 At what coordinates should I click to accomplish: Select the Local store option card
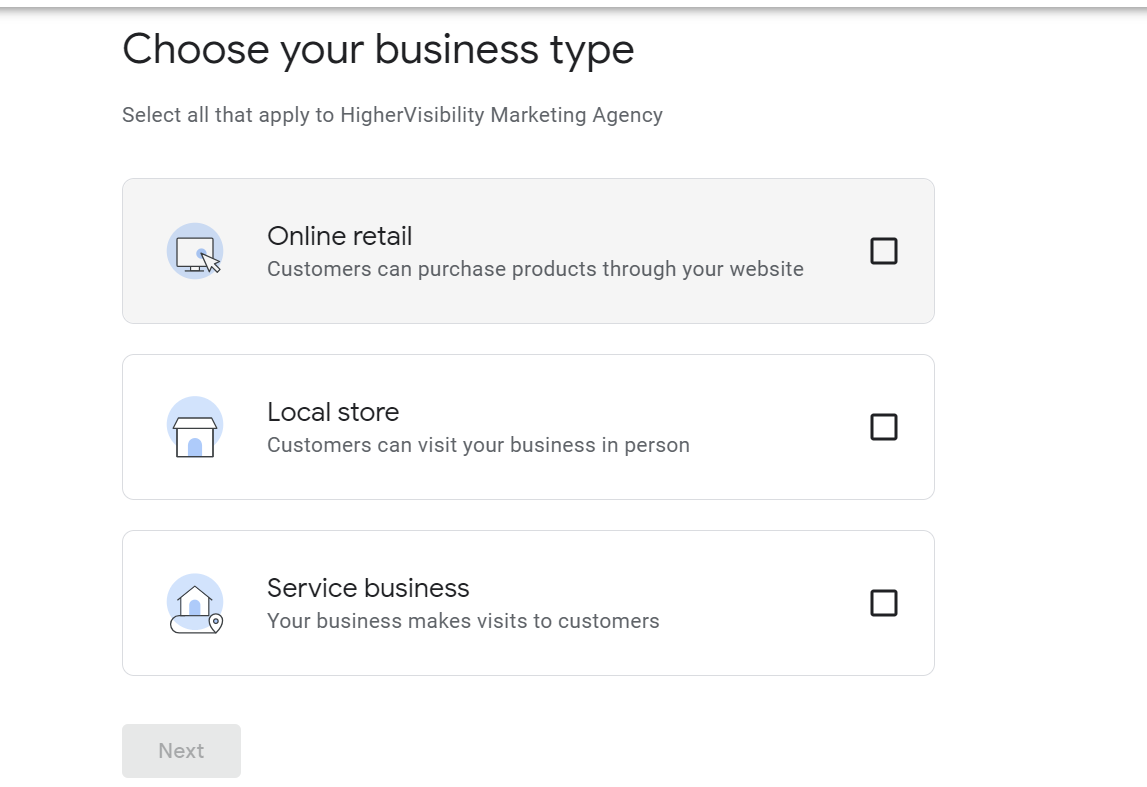[528, 427]
